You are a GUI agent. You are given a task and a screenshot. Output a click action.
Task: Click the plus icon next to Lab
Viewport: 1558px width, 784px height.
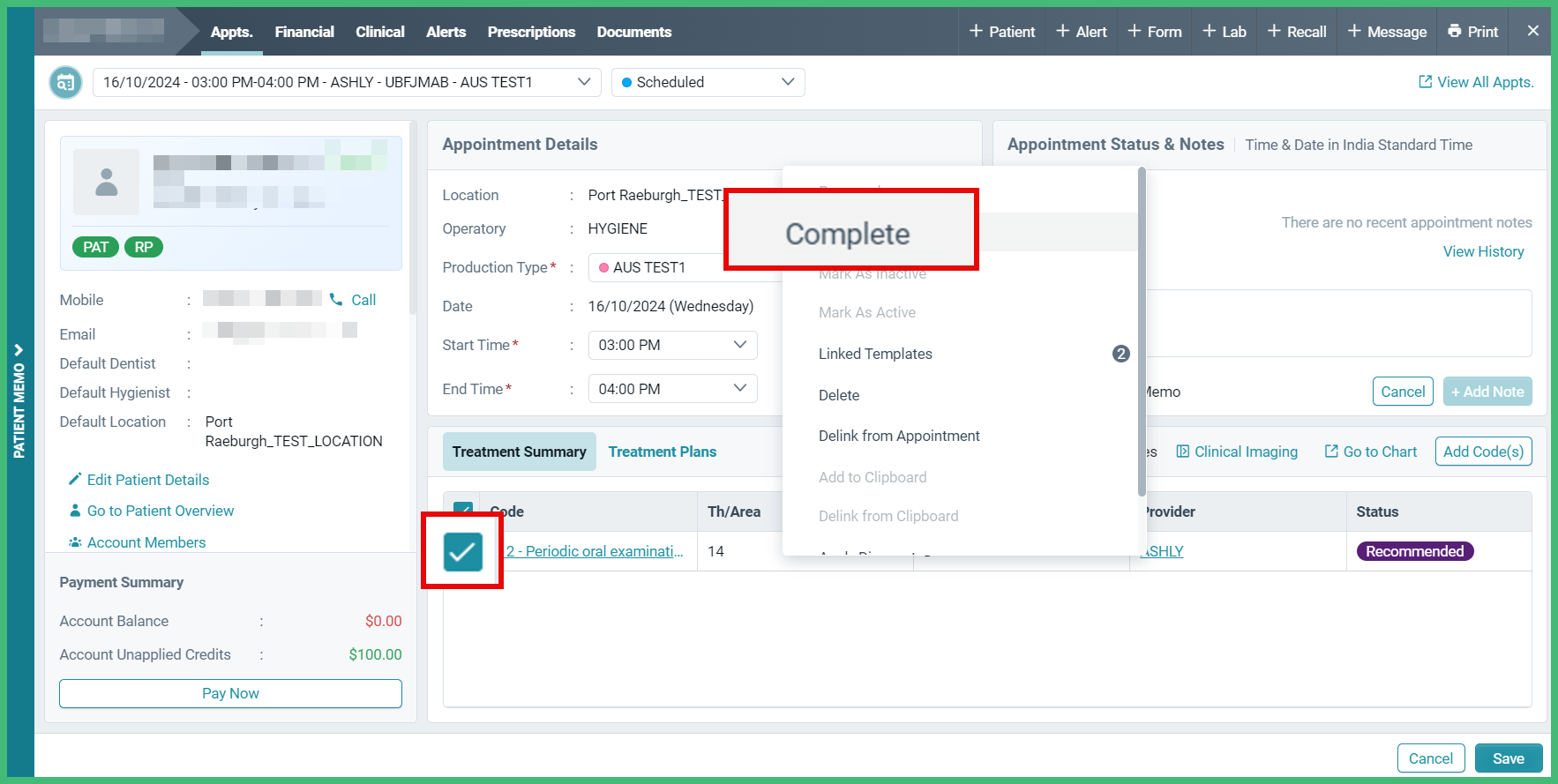1210,31
